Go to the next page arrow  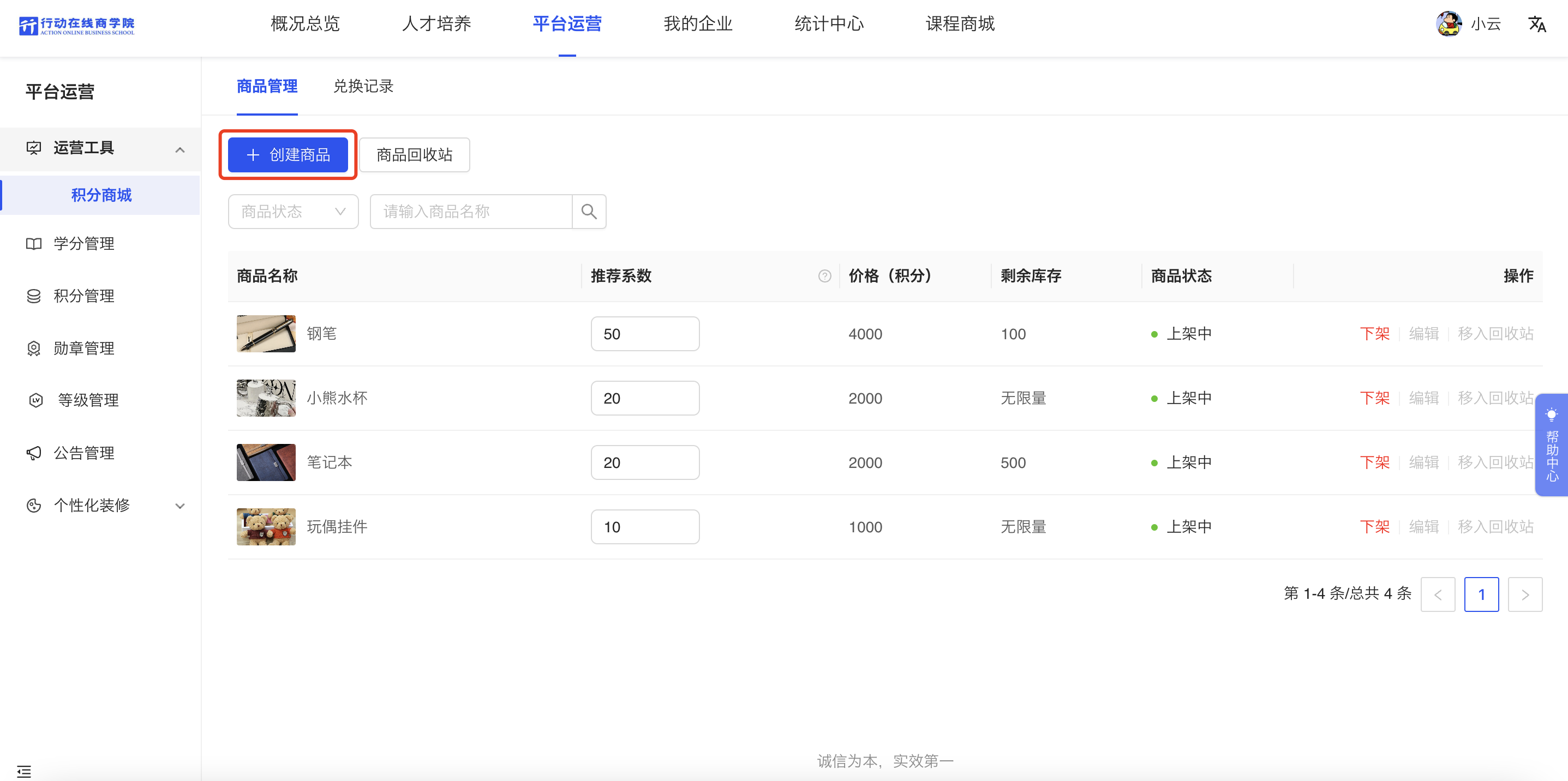tap(1525, 595)
